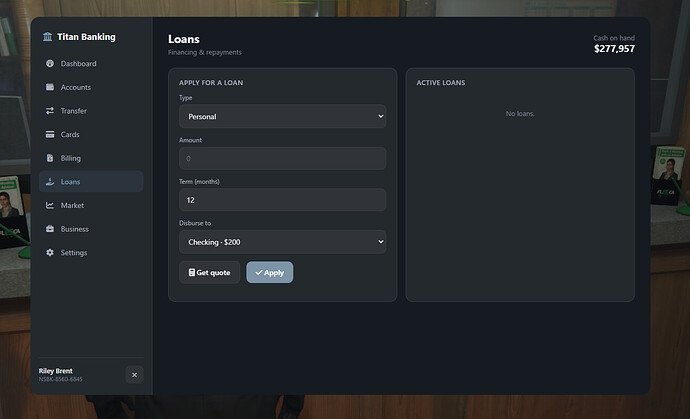Screen dimensions: 690x419
Task: Click the Settings gear icon
Action: coord(50,252)
